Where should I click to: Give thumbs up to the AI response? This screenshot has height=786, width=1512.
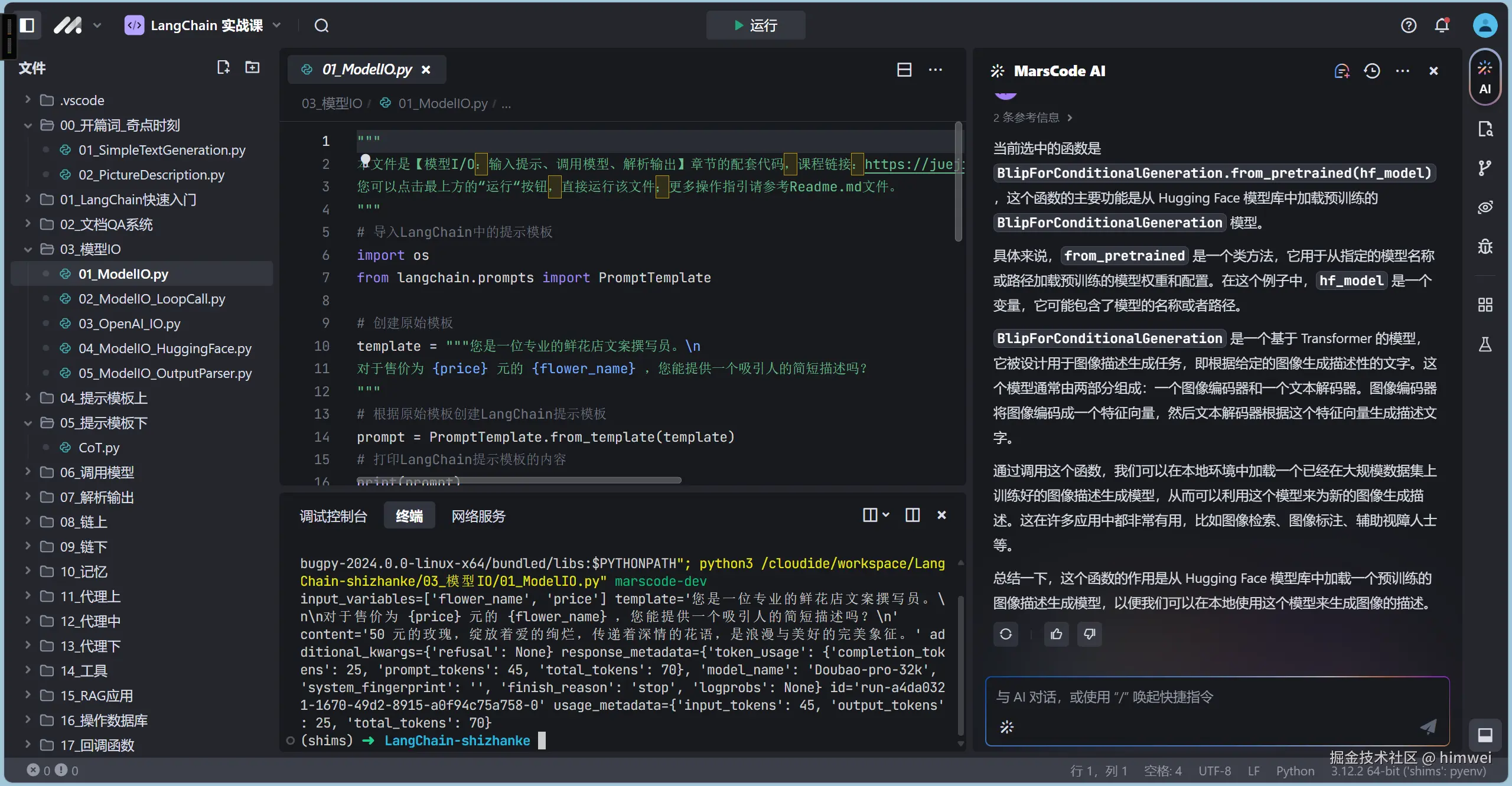pyautogui.click(x=1055, y=634)
